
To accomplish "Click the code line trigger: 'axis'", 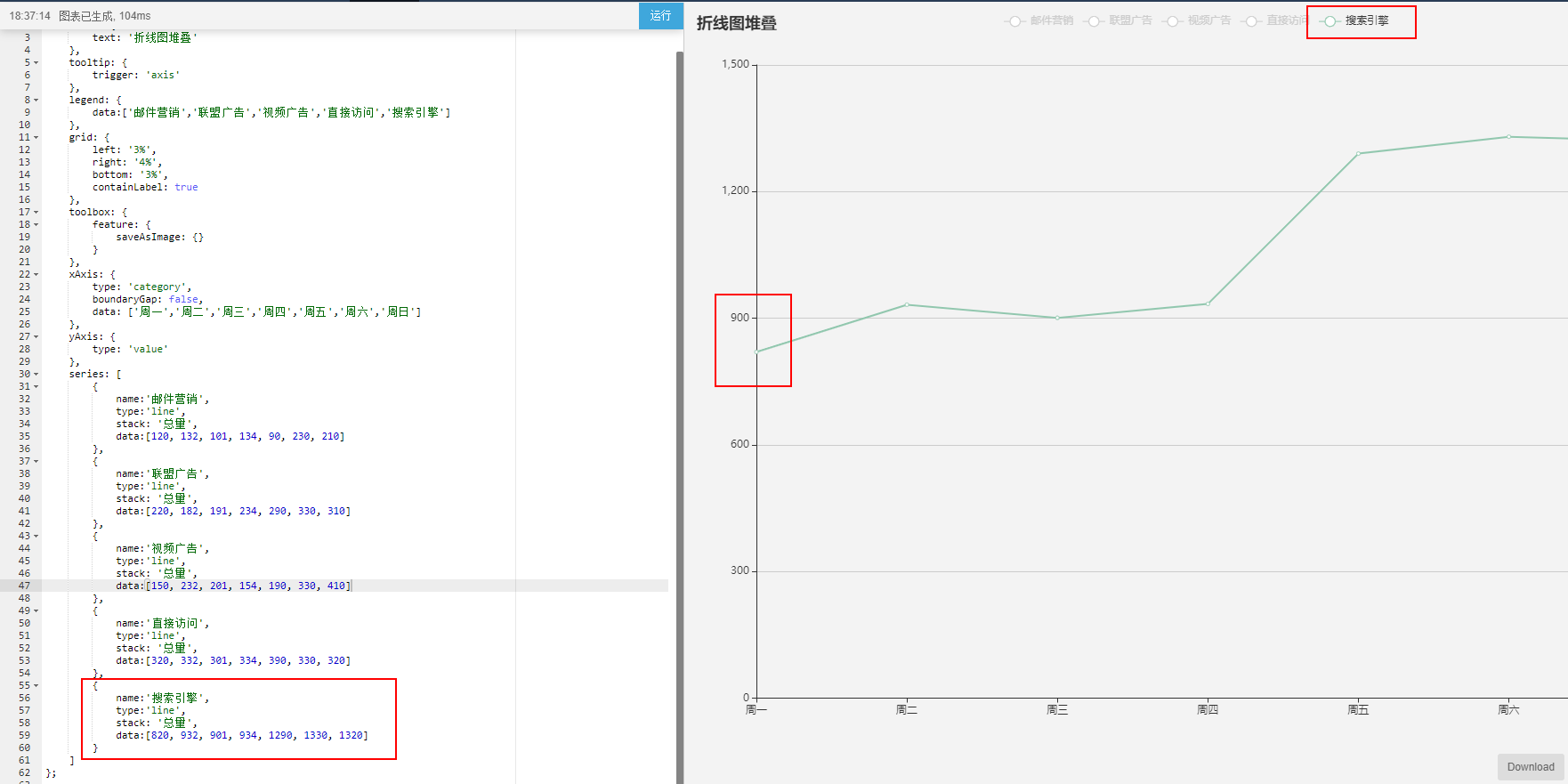I will pyautogui.click(x=136, y=75).
